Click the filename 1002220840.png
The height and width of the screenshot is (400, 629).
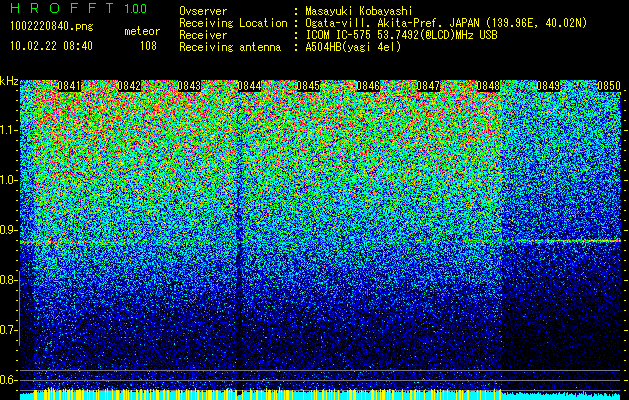pyautogui.click(x=52, y=27)
